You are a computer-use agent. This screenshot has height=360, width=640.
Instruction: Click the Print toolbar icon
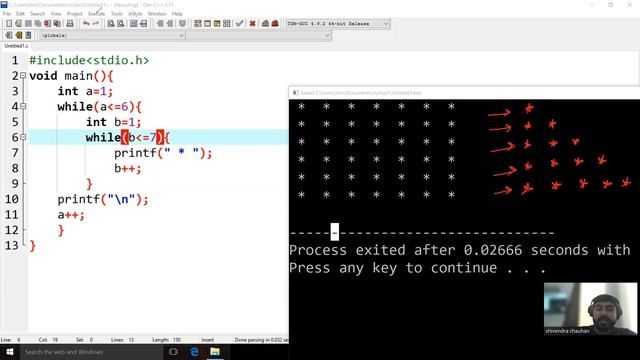tap(70, 24)
